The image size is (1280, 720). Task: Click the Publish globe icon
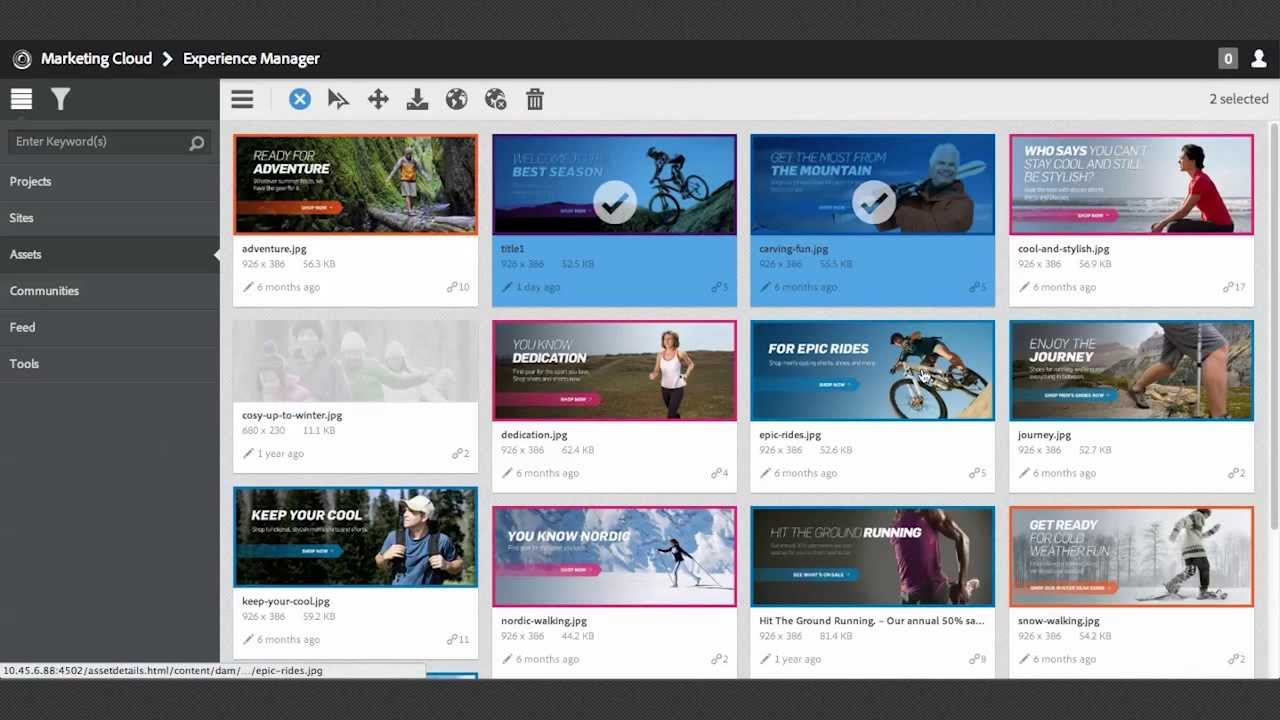pos(456,99)
